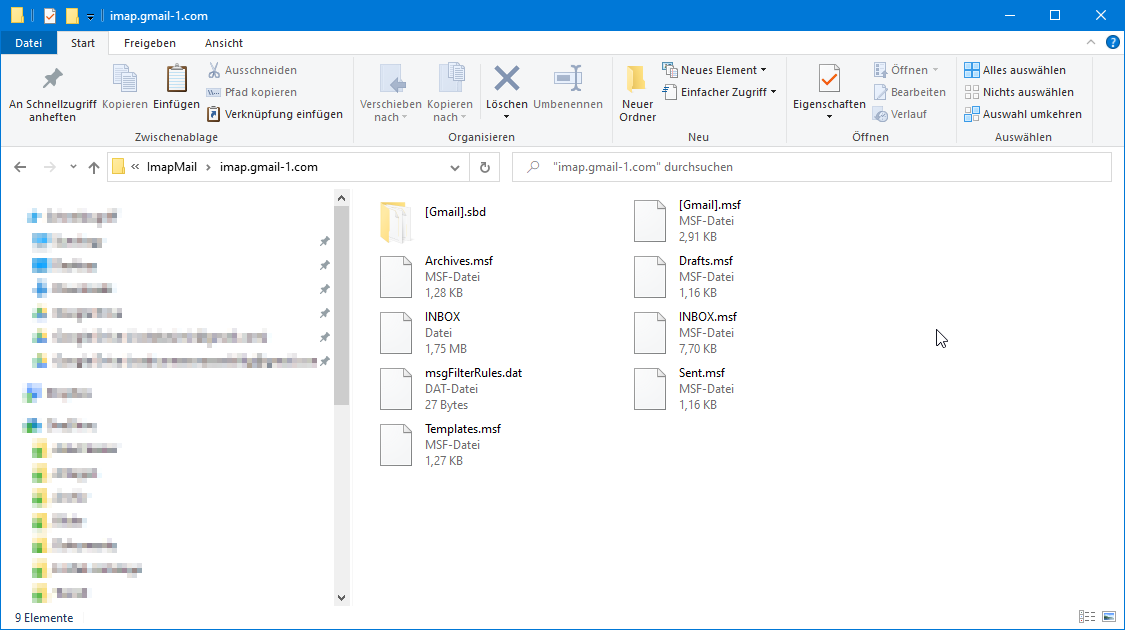
Task: Open Kopieren nach menu
Action: click(x=450, y=94)
